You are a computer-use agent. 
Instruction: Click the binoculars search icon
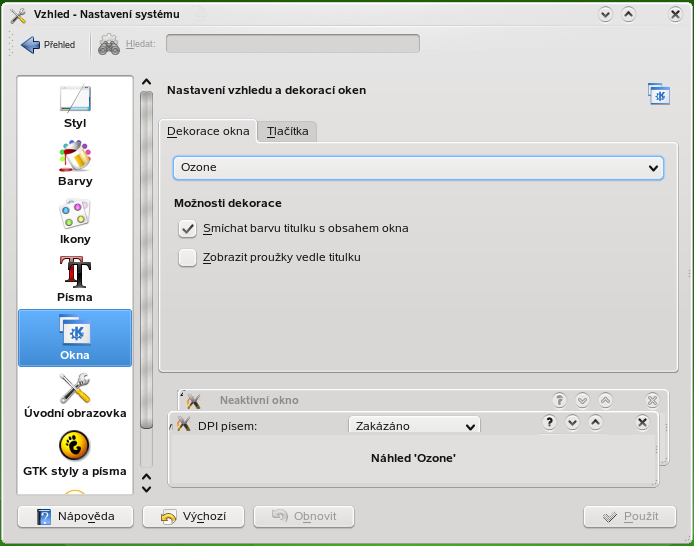[109, 44]
